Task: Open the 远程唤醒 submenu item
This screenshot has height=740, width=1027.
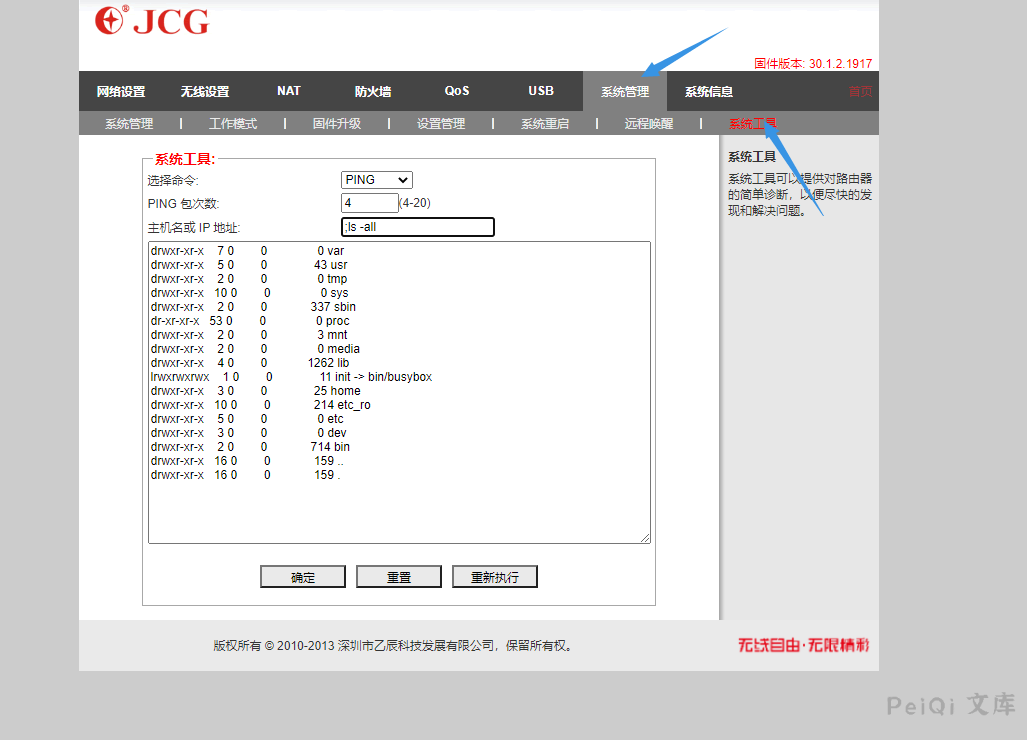Action: pos(649,124)
